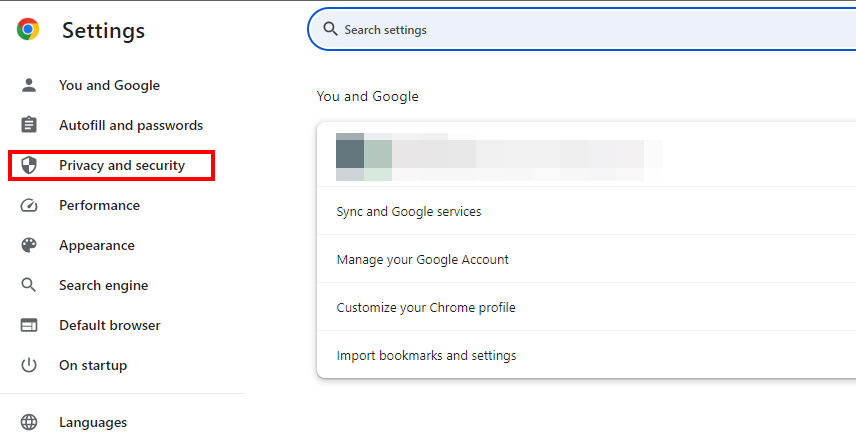Viewport: 856px width, 444px height.
Task: Open Manage your Google Account
Action: (x=586, y=259)
